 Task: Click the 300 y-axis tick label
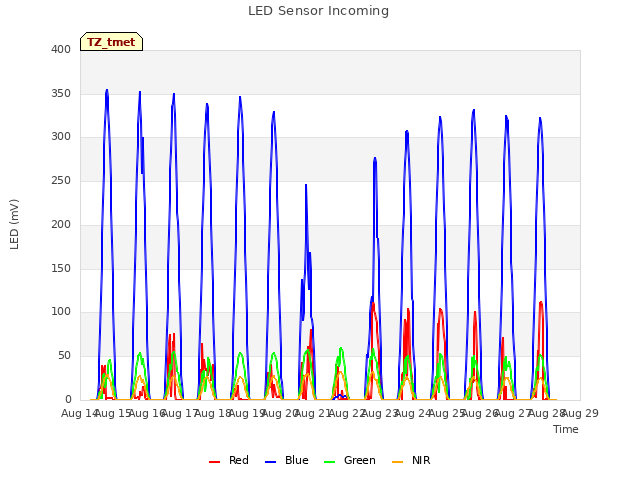click(x=61, y=137)
